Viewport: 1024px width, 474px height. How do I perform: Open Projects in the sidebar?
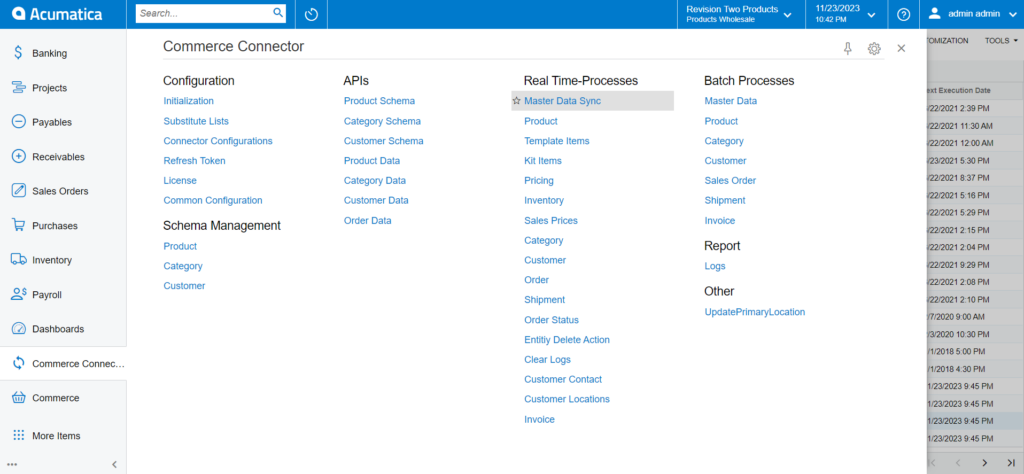[49, 87]
